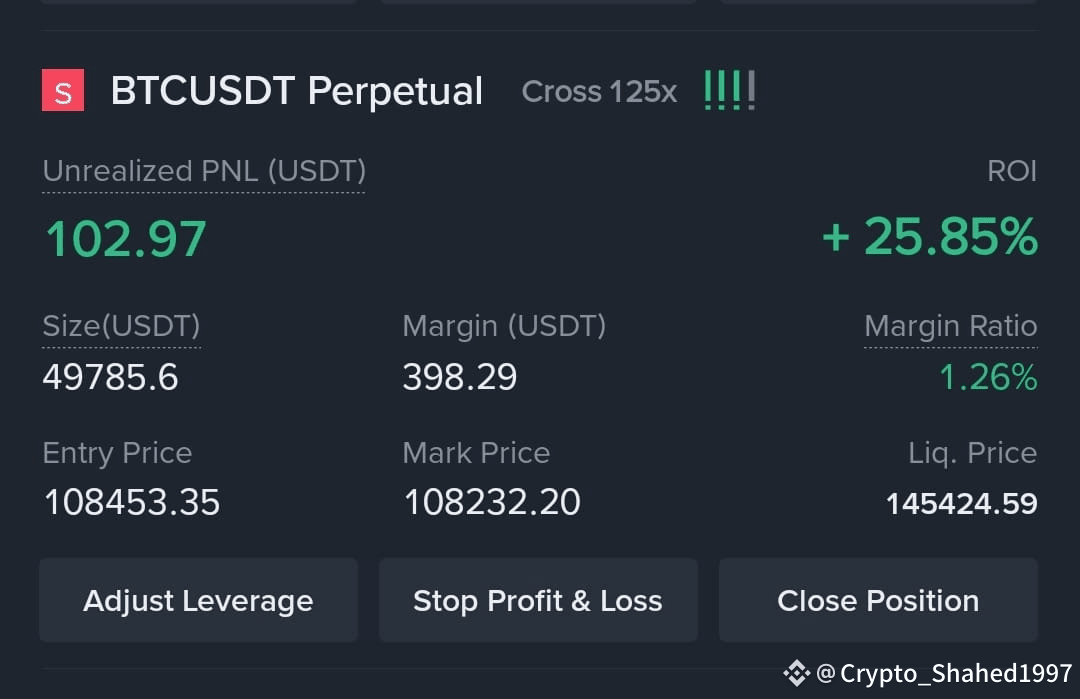Click the +25.85% ROI value
Viewport: 1080px width, 699px height.
click(930, 237)
